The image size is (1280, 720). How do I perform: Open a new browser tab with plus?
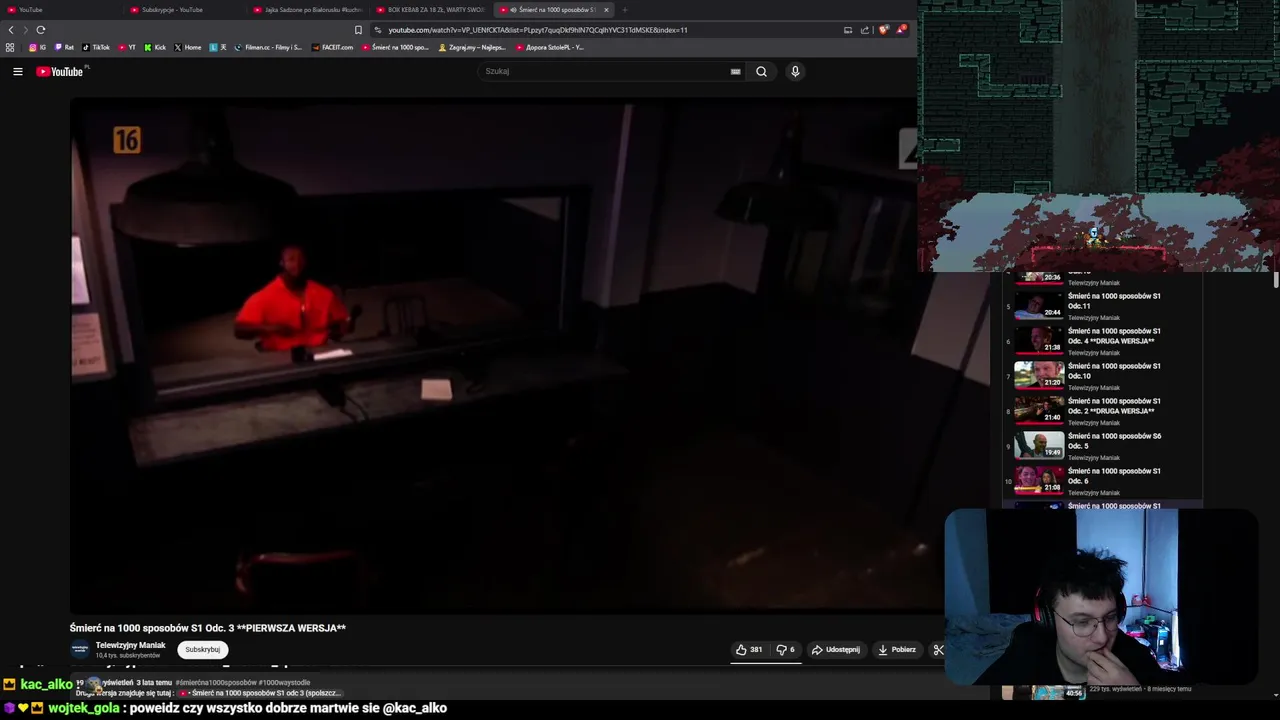(x=625, y=10)
